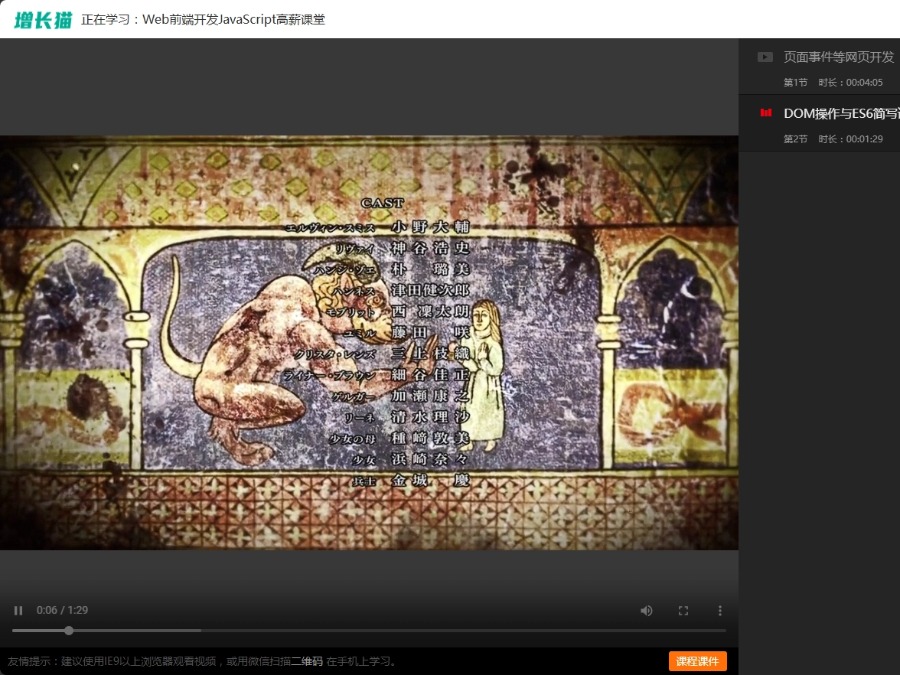
Task: Click the play icon beside 页面事件等网页开发
Action: point(765,57)
